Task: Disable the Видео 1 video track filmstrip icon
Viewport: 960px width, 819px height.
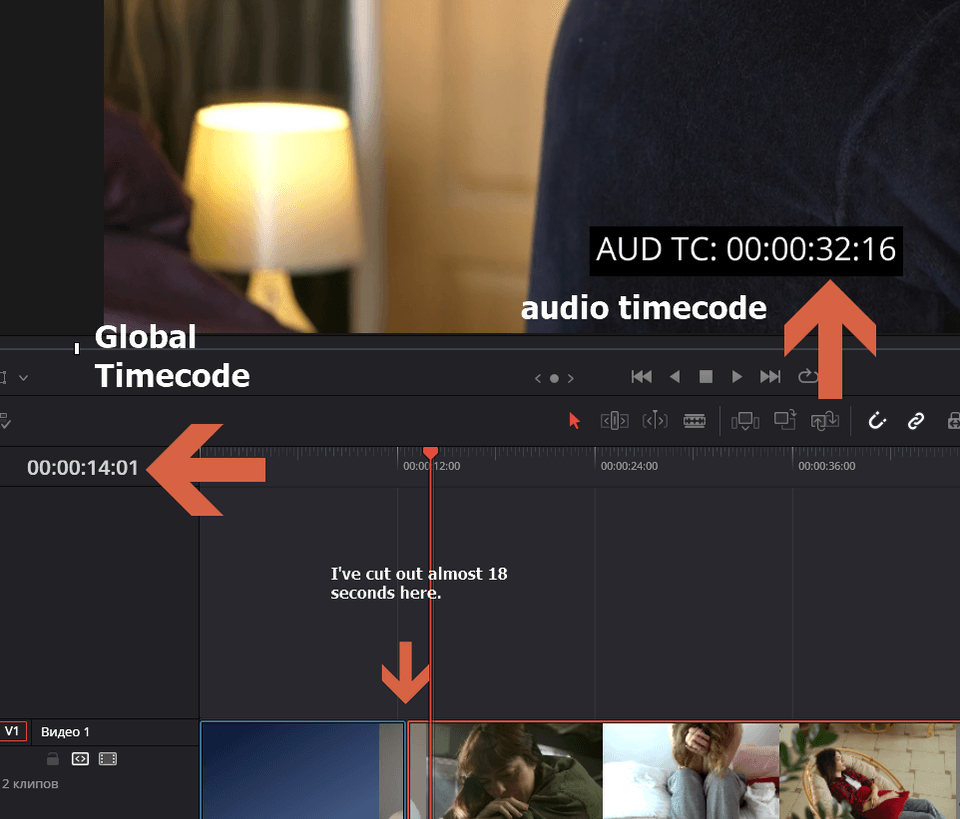Action: [108, 759]
